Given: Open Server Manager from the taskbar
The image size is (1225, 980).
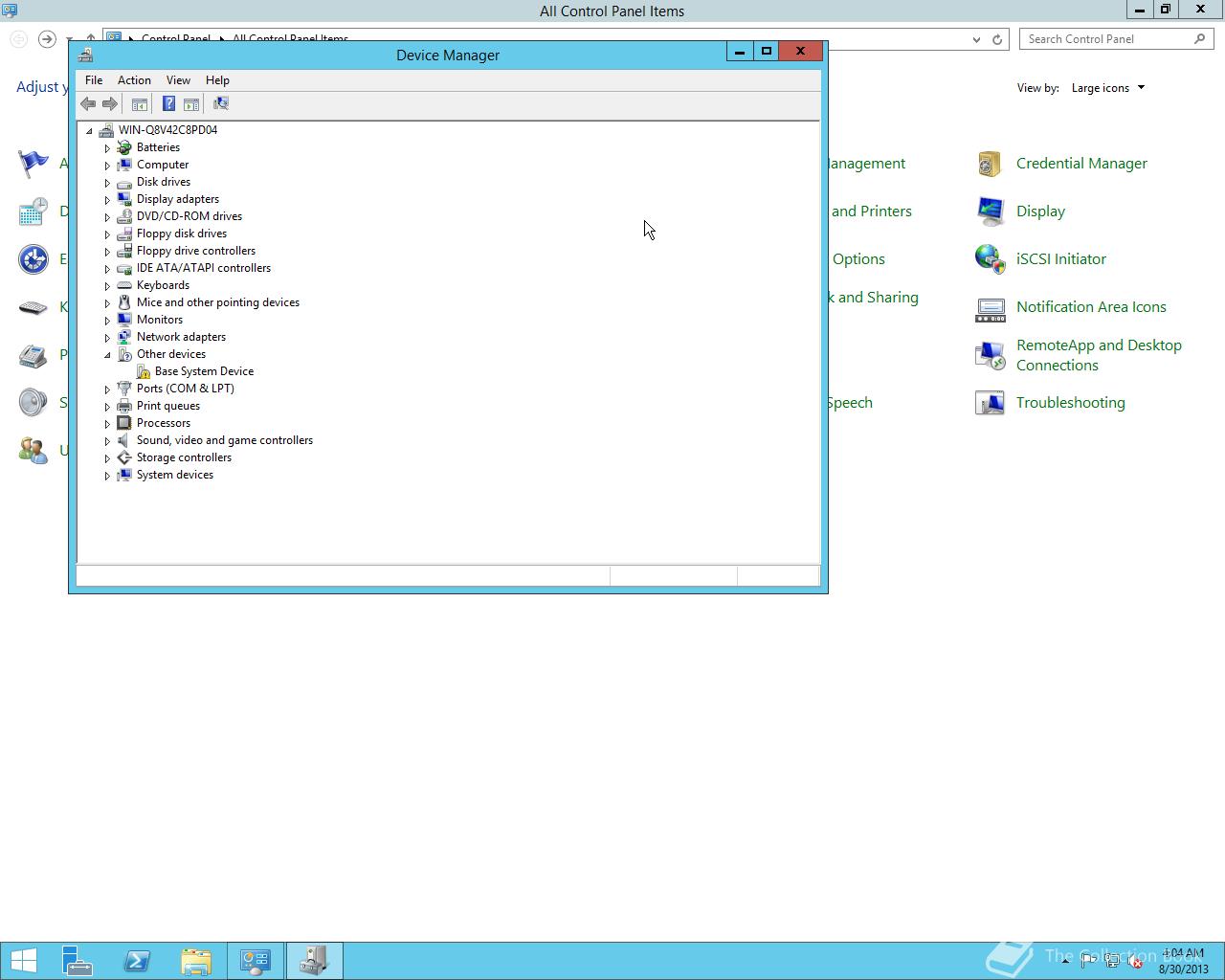Looking at the screenshot, I should (x=78, y=961).
